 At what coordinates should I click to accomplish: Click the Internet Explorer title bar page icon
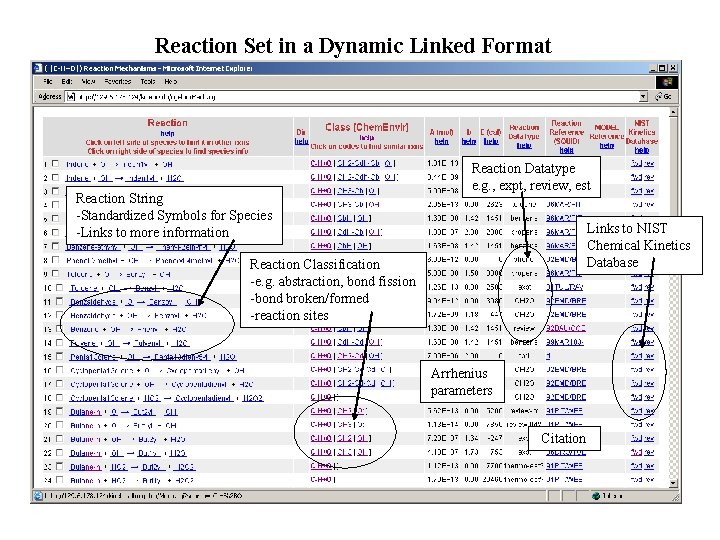tap(38, 68)
